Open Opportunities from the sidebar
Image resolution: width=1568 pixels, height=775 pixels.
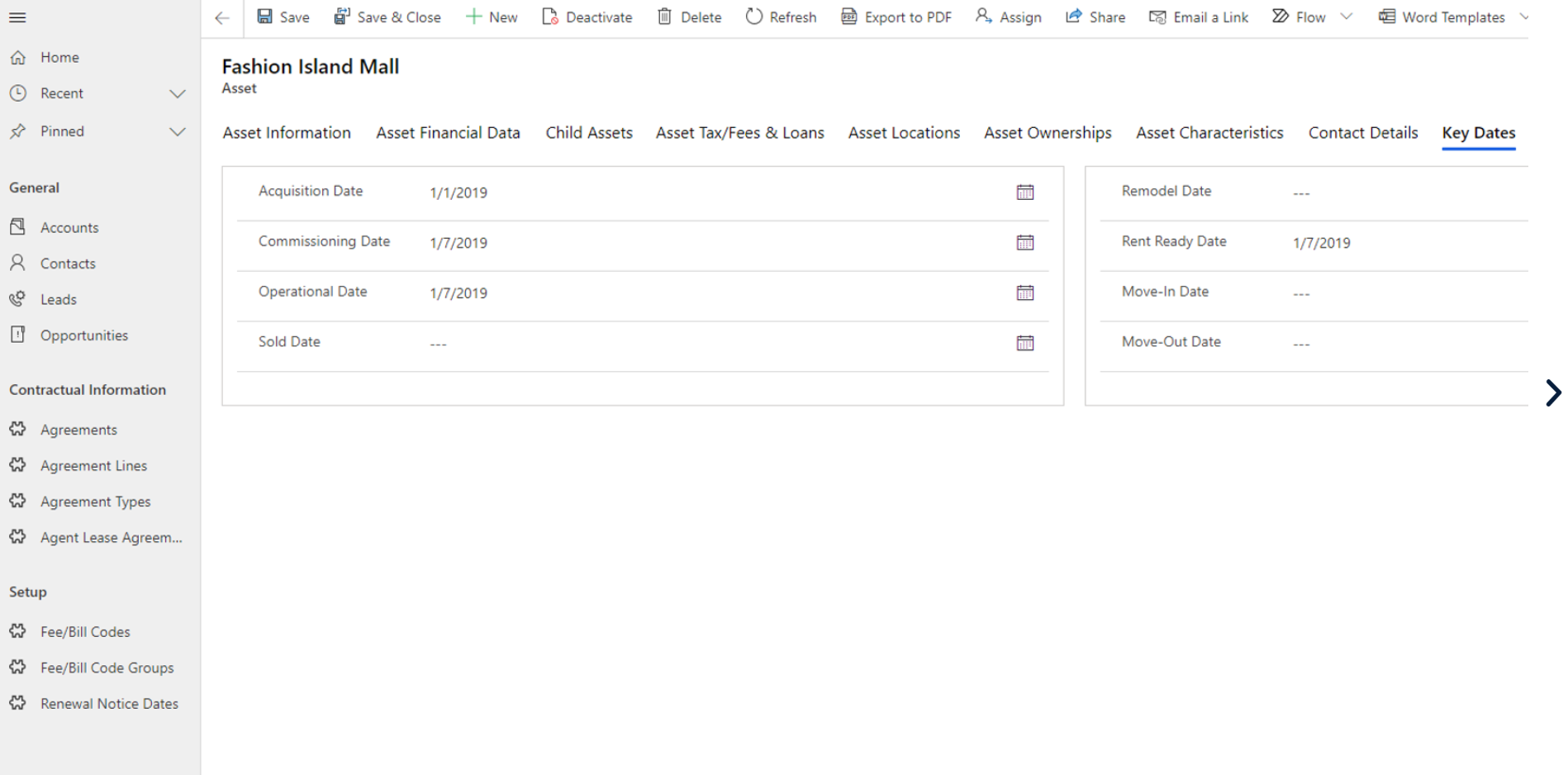83,335
